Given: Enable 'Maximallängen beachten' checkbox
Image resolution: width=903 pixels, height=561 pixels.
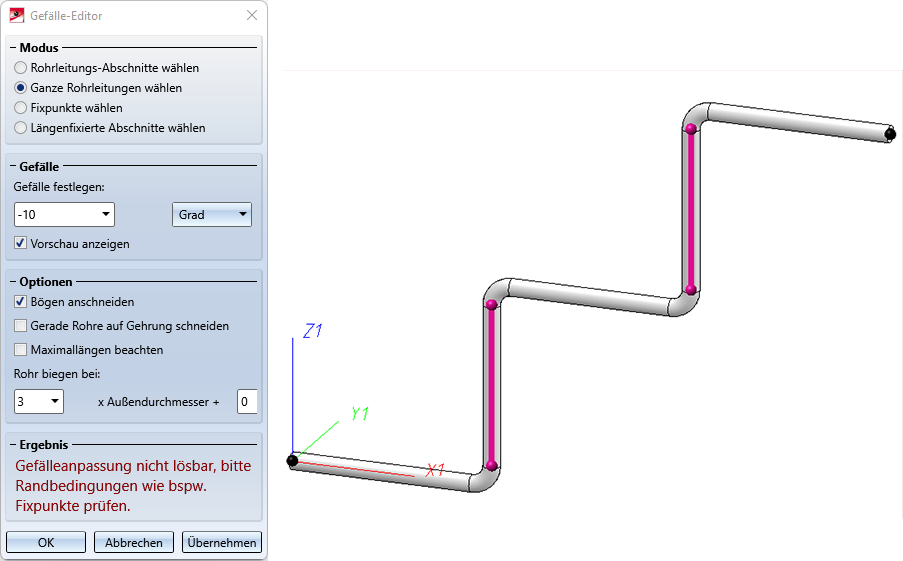Looking at the screenshot, I should pyautogui.click(x=21, y=350).
